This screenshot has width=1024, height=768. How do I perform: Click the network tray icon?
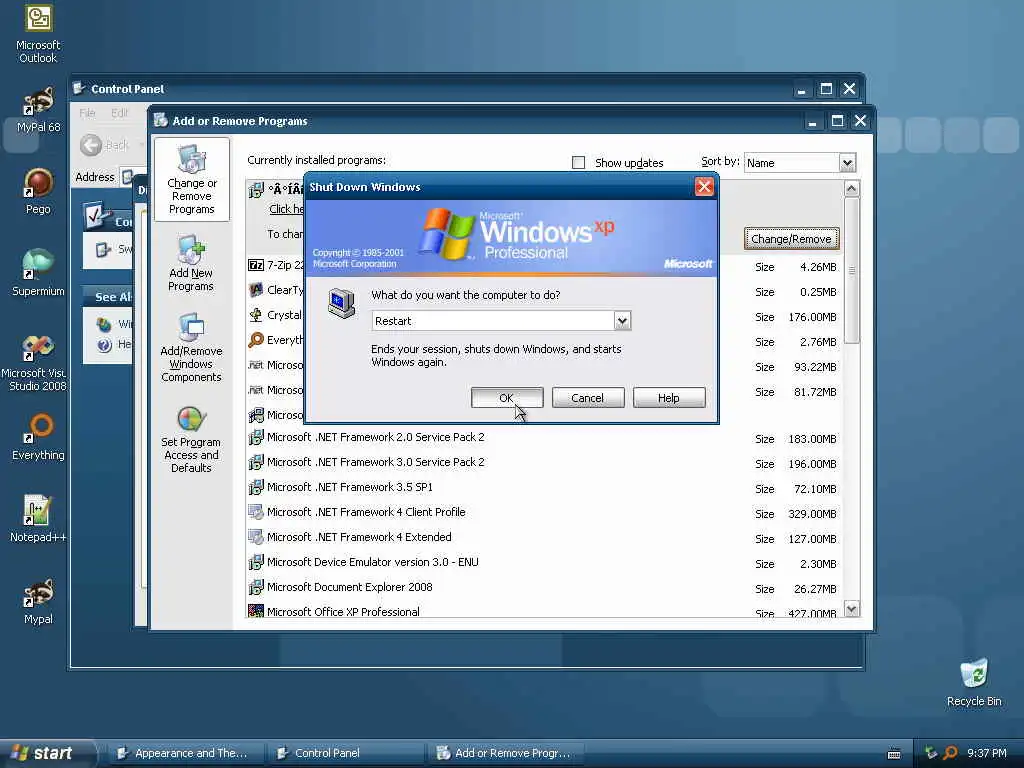931,753
